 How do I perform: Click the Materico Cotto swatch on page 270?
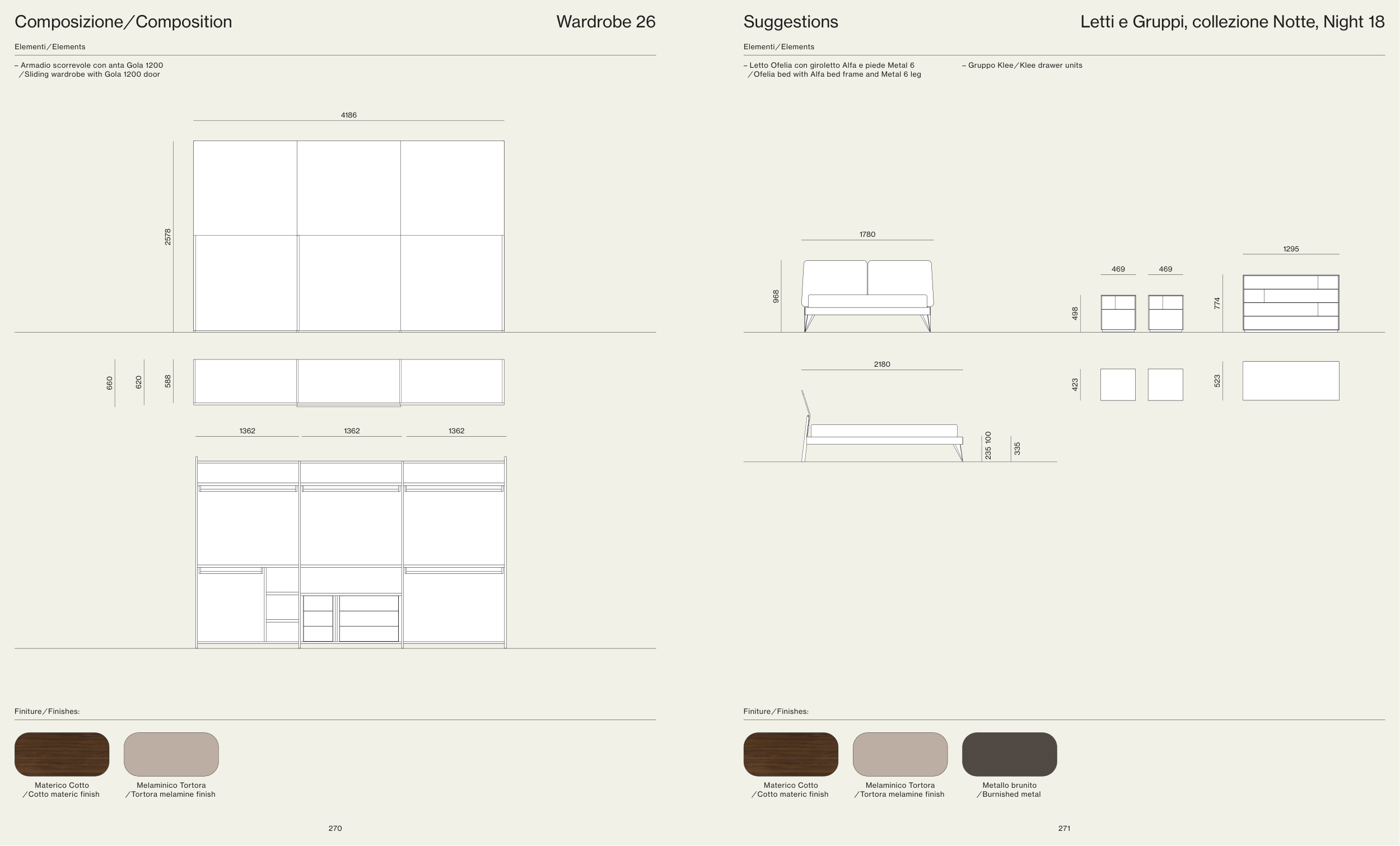click(62, 754)
